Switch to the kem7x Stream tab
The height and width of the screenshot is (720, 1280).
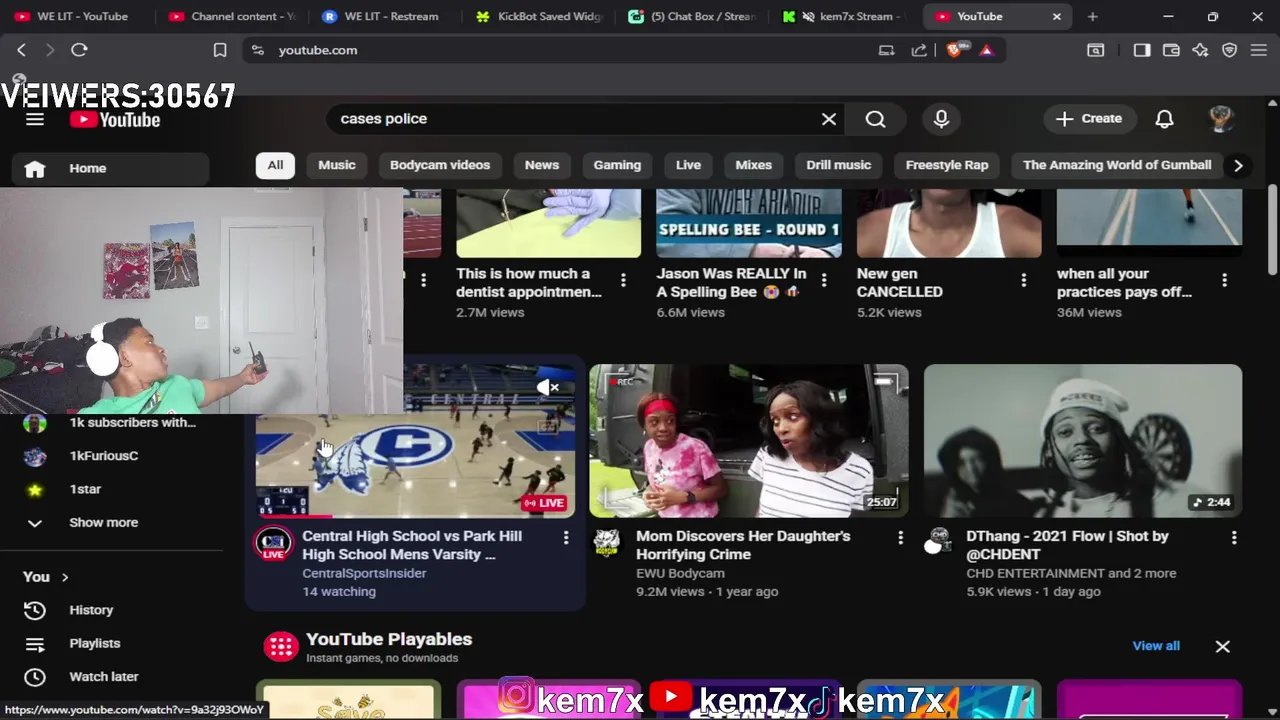pyautogui.click(x=846, y=16)
